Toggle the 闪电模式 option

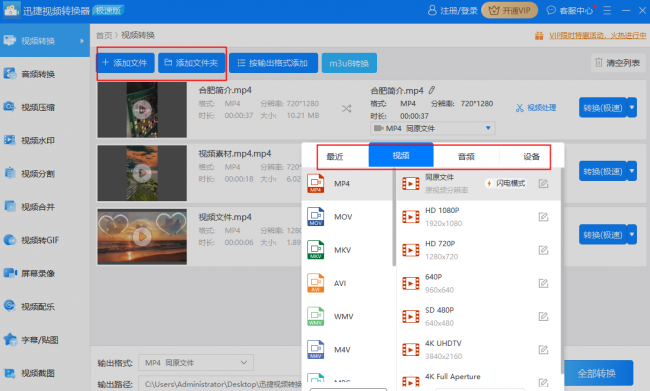(506, 183)
